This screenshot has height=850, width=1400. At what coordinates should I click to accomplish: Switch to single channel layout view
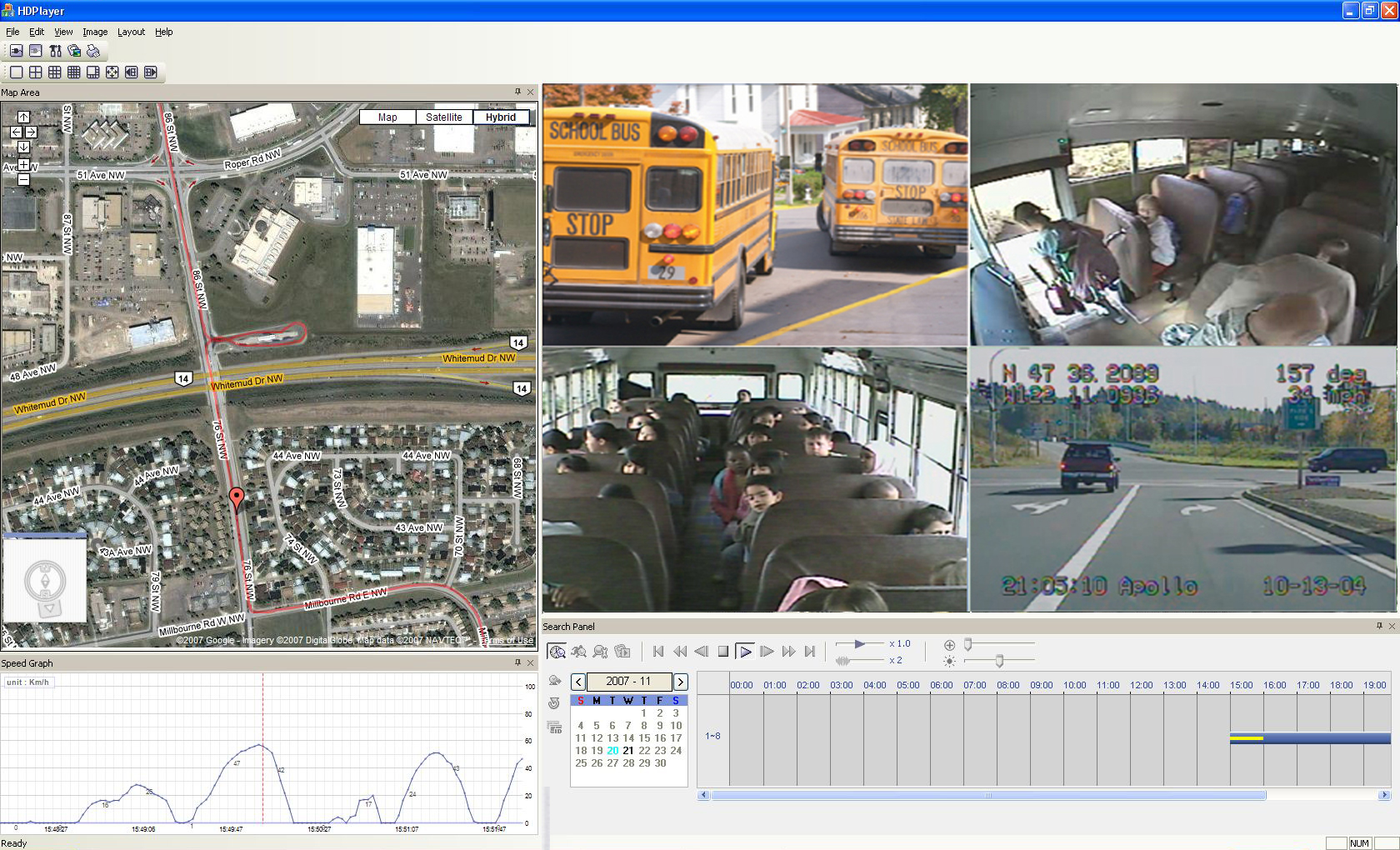tap(16, 72)
